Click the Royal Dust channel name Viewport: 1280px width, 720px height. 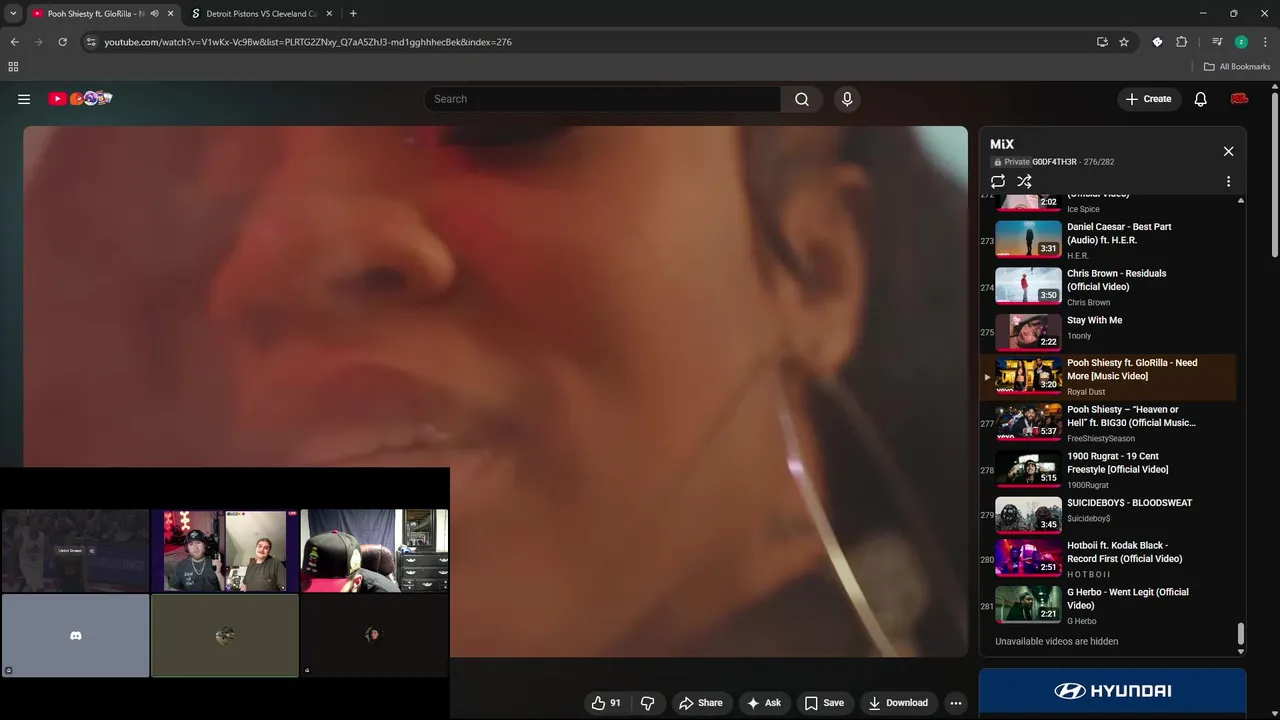pyautogui.click(x=1086, y=392)
